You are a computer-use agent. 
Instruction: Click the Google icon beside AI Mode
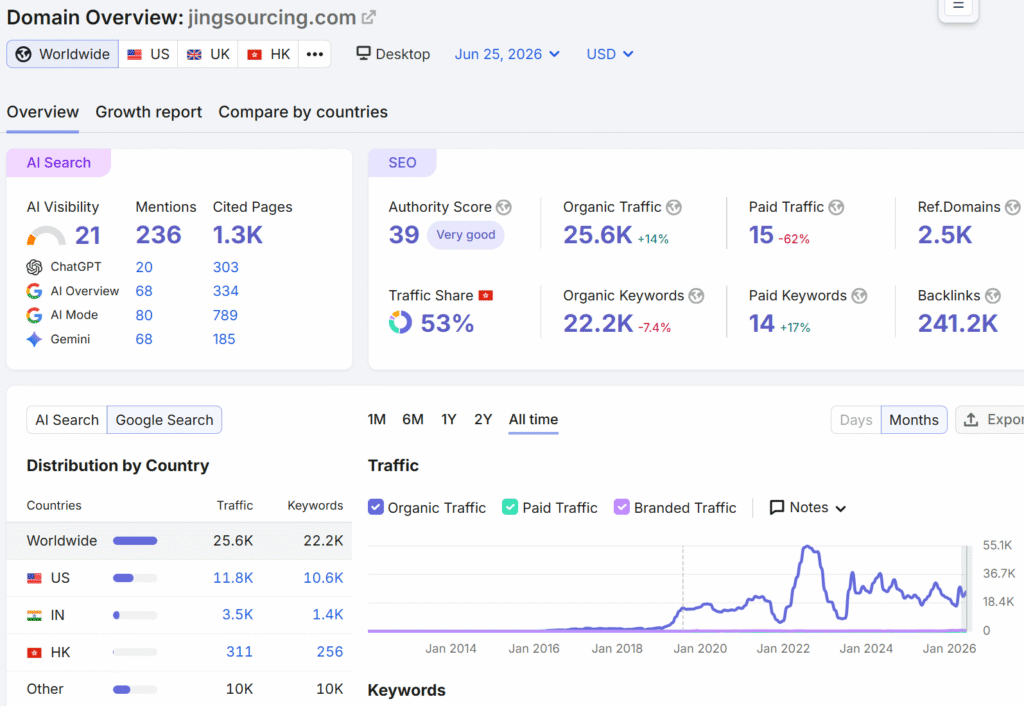pos(34,315)
